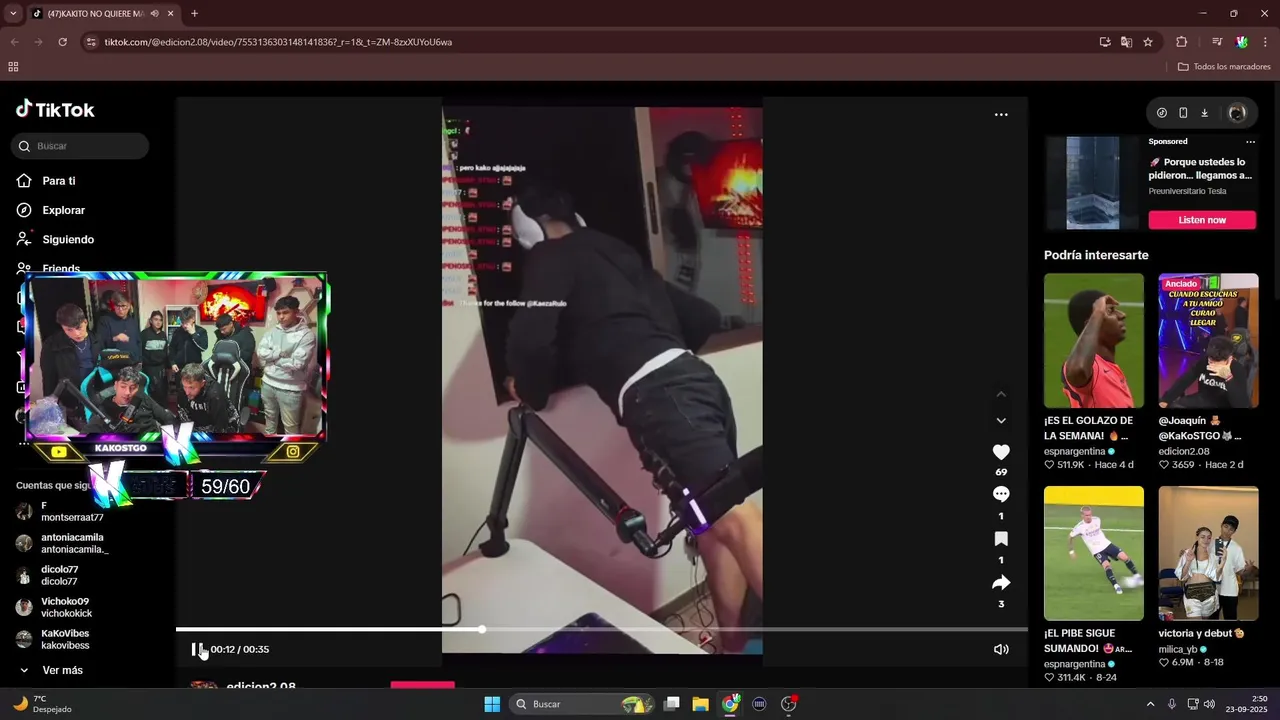Open the ES EL GOLAZO video thumbnail
Viewport: 1280px width, 720px height.
click(x=1093, y=340)
